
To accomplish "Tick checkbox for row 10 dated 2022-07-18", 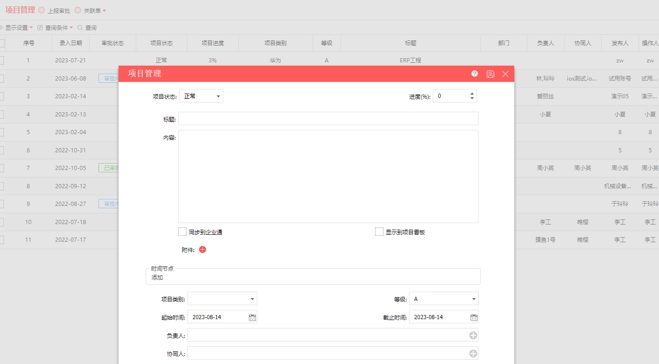I will pyautogui.click(x=2, y=222).
